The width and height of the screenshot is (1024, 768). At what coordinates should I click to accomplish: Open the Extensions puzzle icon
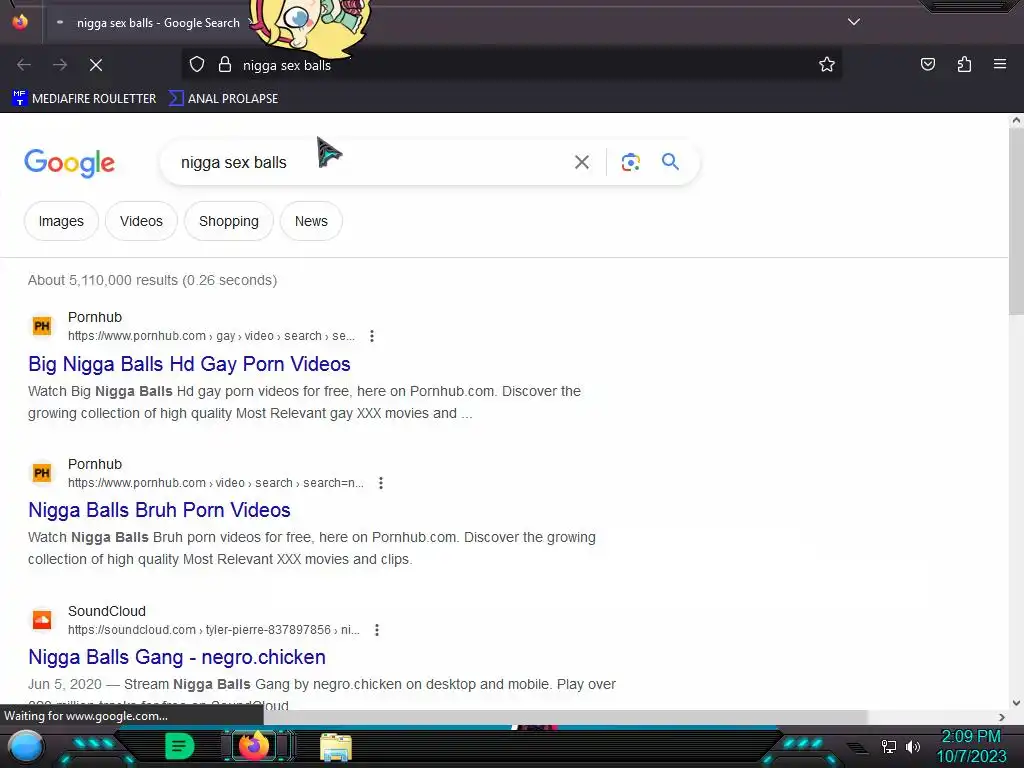click(964, 64)
